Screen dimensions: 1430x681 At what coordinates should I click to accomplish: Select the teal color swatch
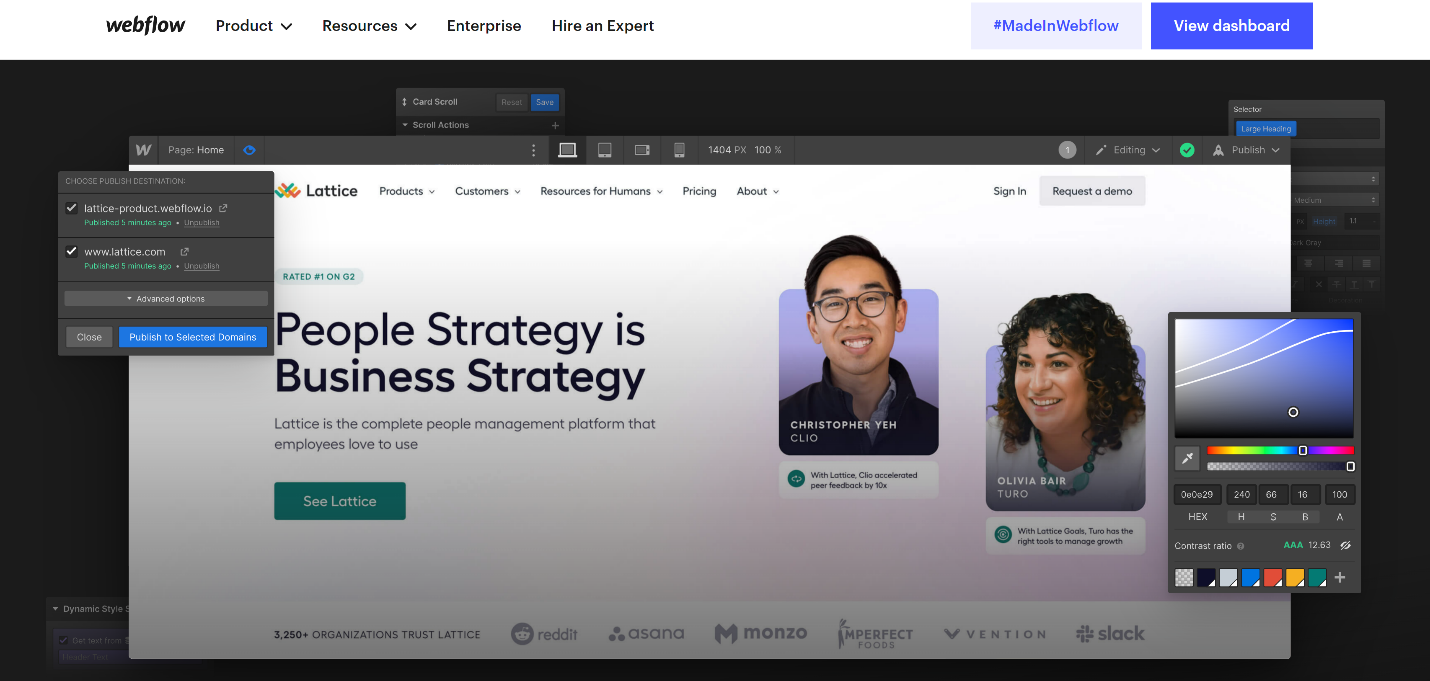[1317, 577]
